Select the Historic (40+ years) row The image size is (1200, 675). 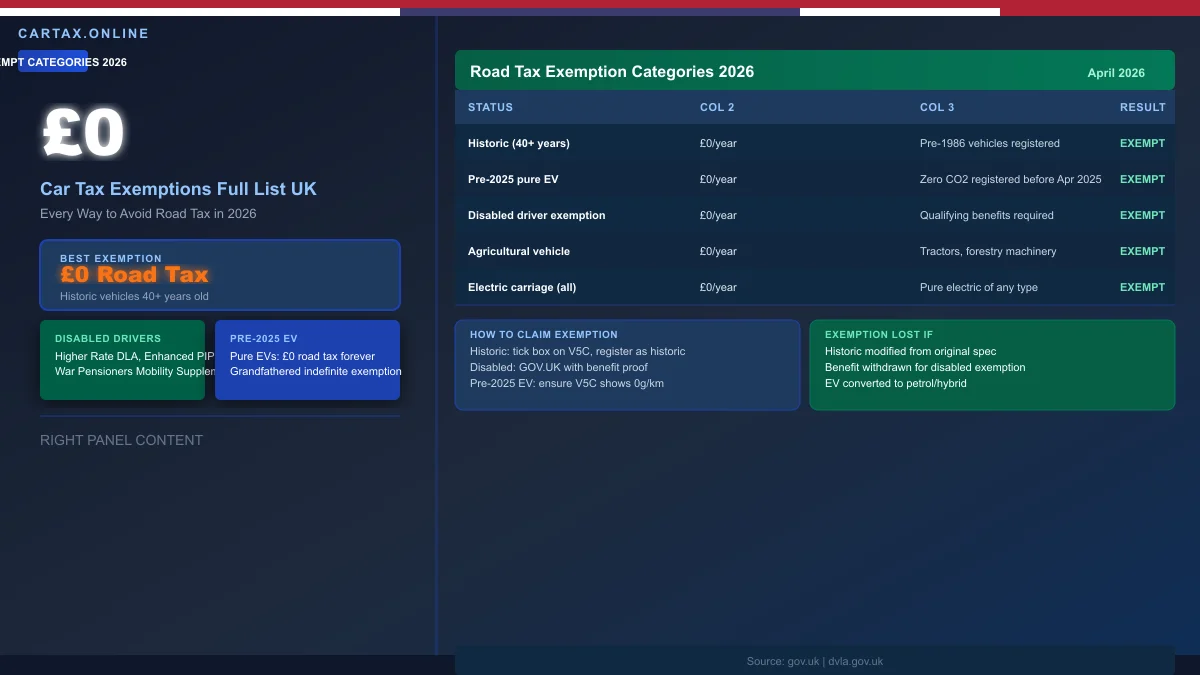click(x=519, y=143)
